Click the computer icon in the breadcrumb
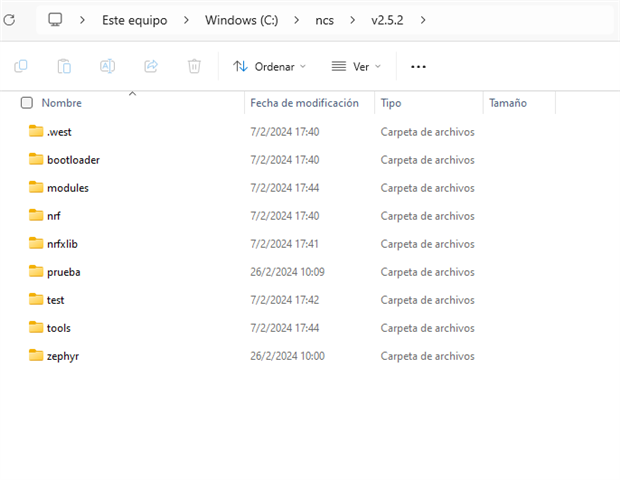This screenshot has width=620, height=480. click(x=55, y=20)
